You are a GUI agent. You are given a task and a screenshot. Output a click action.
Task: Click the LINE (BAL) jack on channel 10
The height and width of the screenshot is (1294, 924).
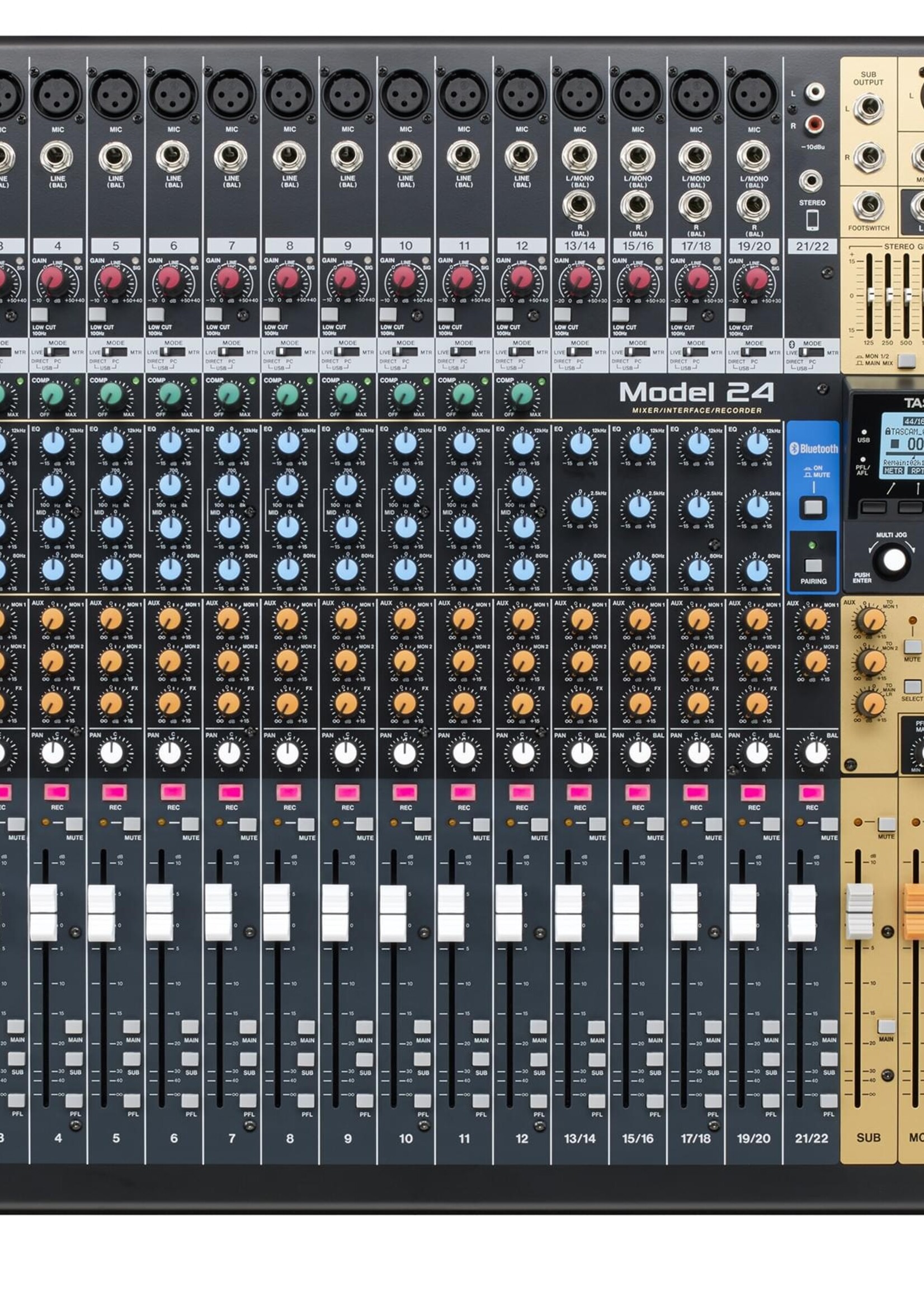coord(405,157)
